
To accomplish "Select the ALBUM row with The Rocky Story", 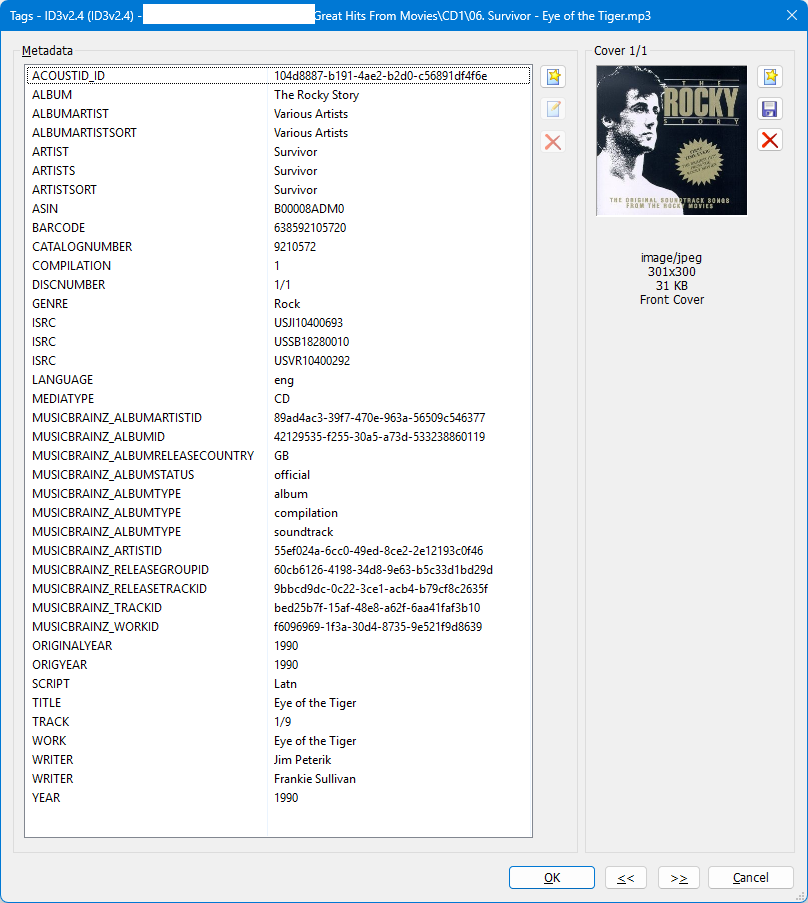I will tap(278, 94).
